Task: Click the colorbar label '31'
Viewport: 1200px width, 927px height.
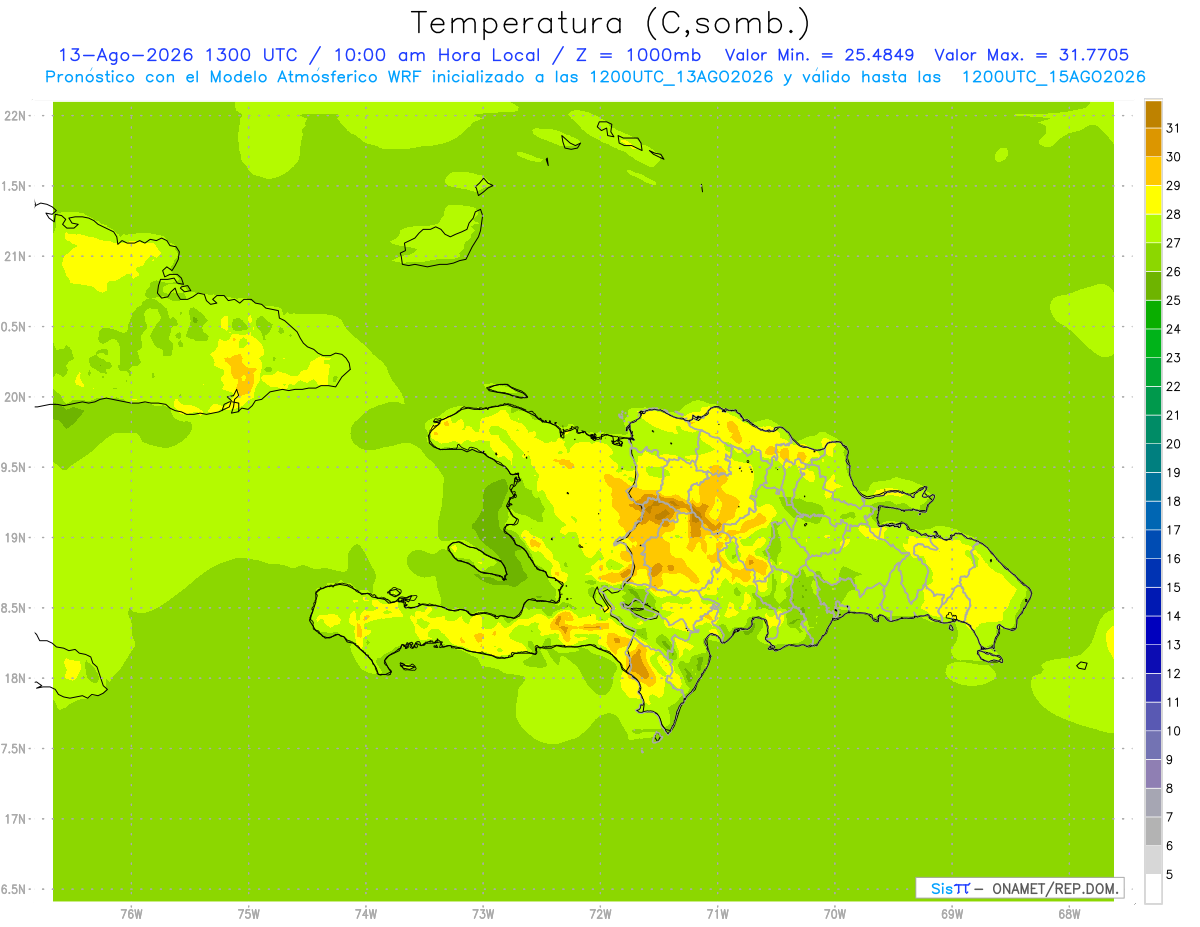Action: click(1174, 127)
